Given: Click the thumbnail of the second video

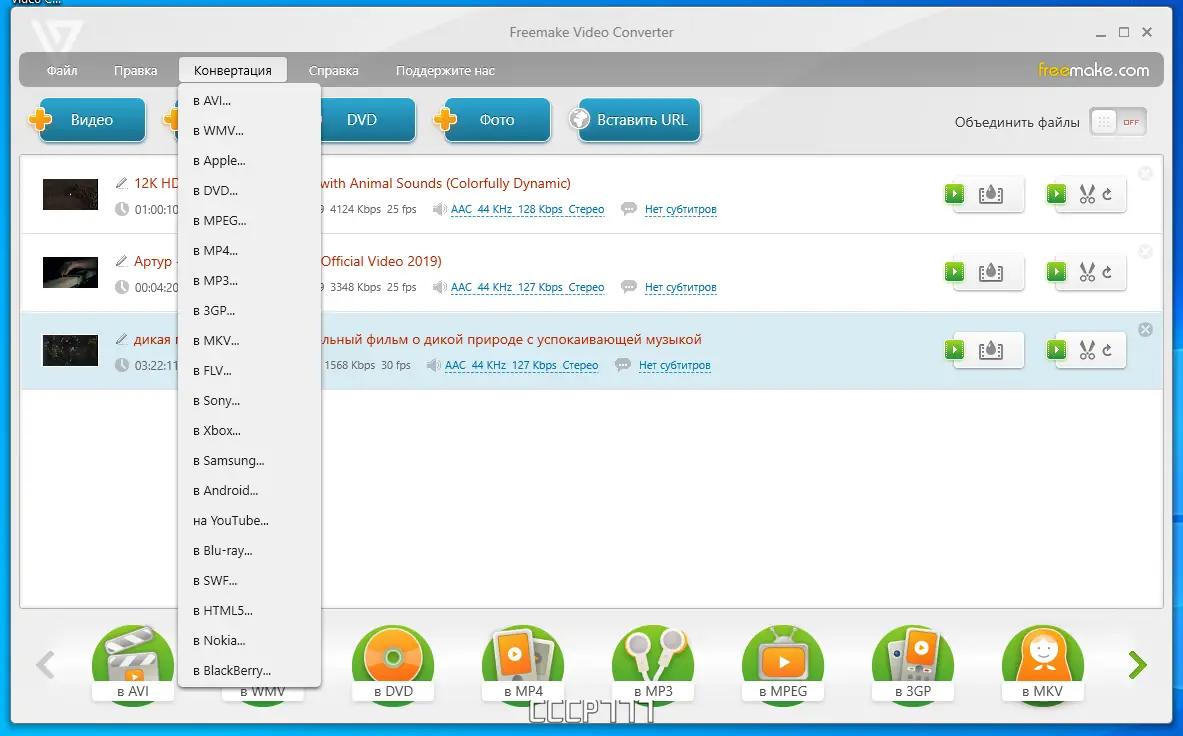Looking at the screenshot, I should tap(70, 272).
